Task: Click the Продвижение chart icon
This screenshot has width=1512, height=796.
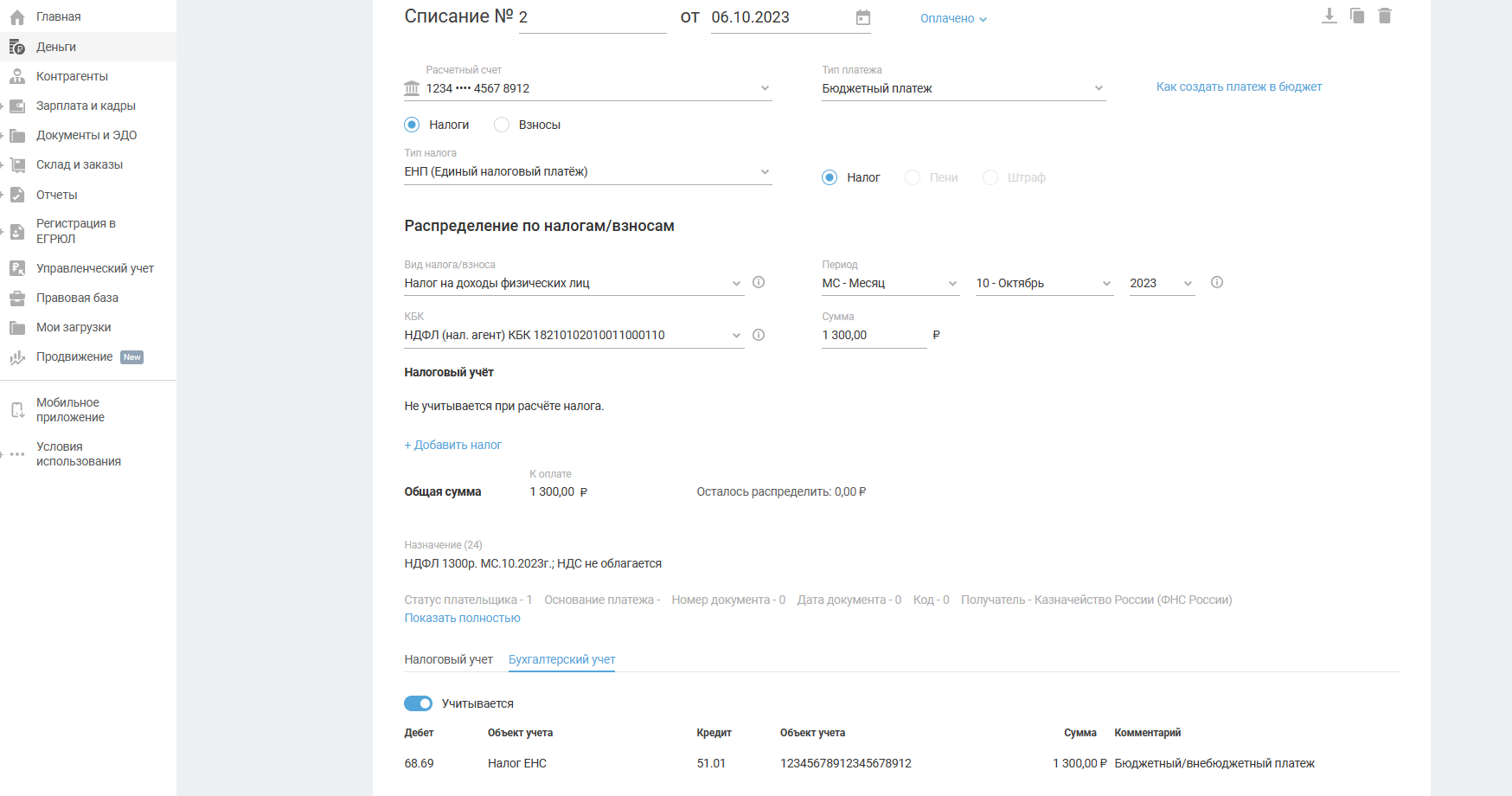Action: [x=17, y=357]
